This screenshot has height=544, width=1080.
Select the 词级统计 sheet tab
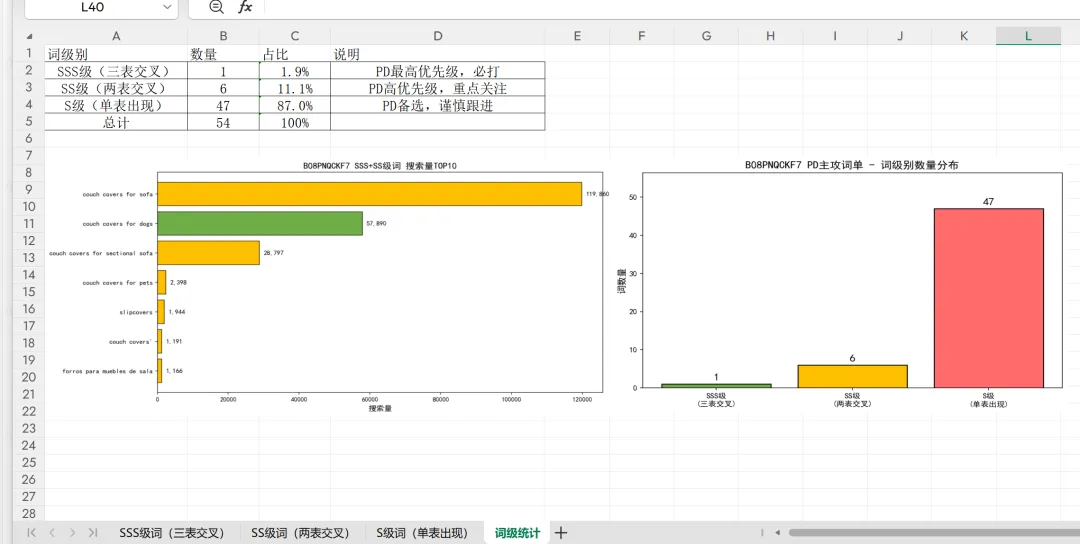517,532
